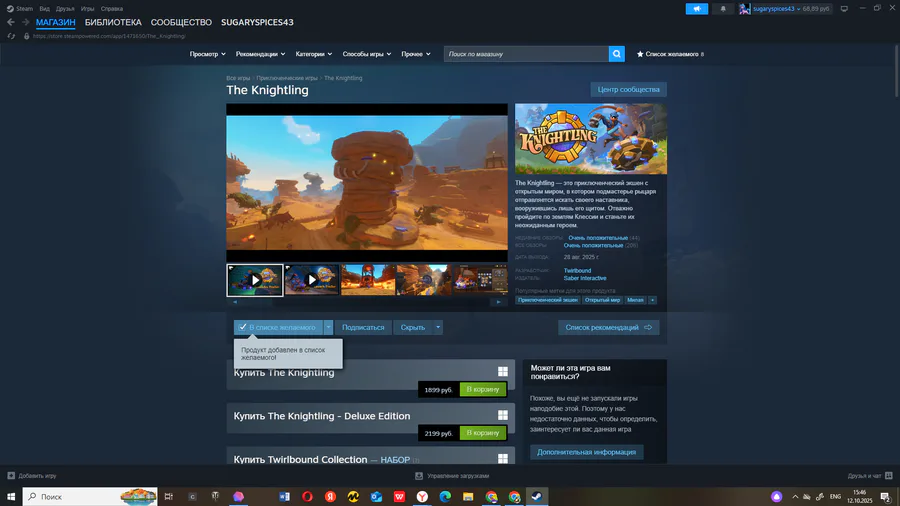The width and height of the screenshot is (900, 506).
Task: Open File Explorer from the taskbar
Action: (x=468, y=496)
